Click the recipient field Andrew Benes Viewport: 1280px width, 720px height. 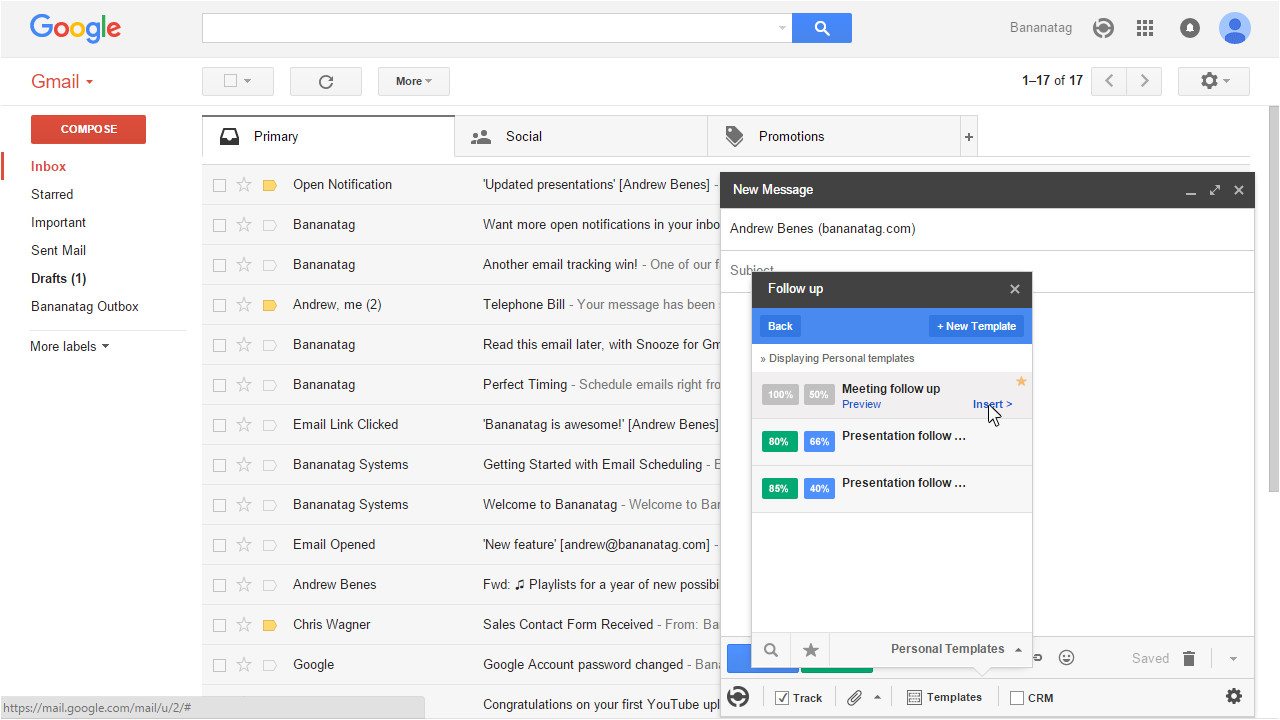pos(822,229)
